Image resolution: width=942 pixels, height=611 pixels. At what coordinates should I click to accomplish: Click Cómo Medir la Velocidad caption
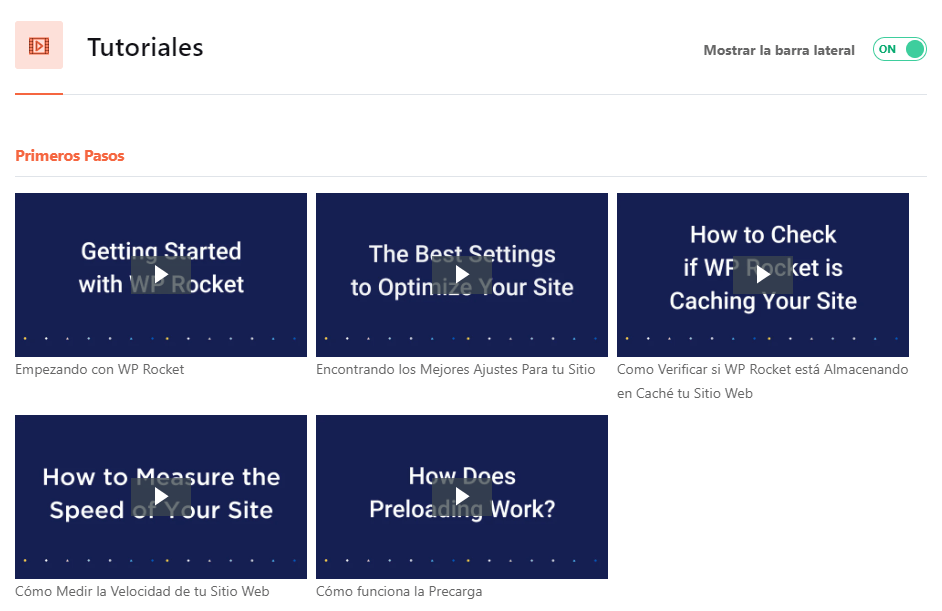point(141,591)
